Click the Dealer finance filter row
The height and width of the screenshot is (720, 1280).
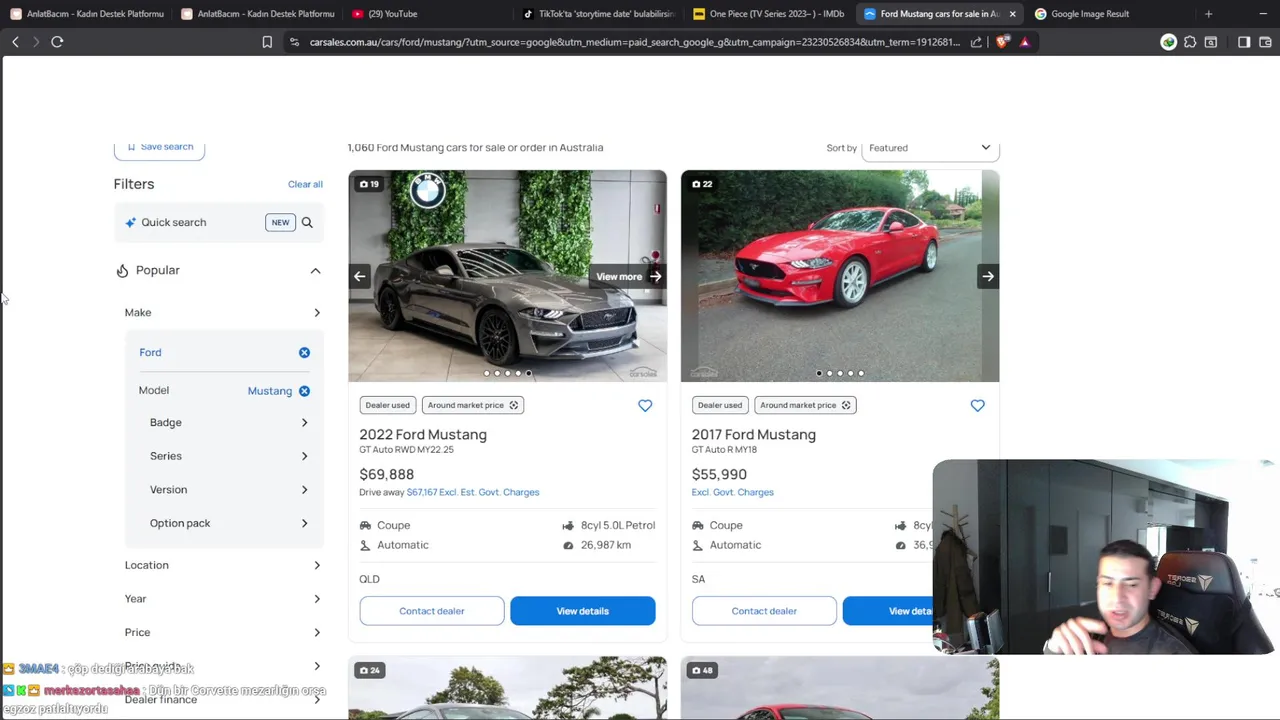point(222,700)
